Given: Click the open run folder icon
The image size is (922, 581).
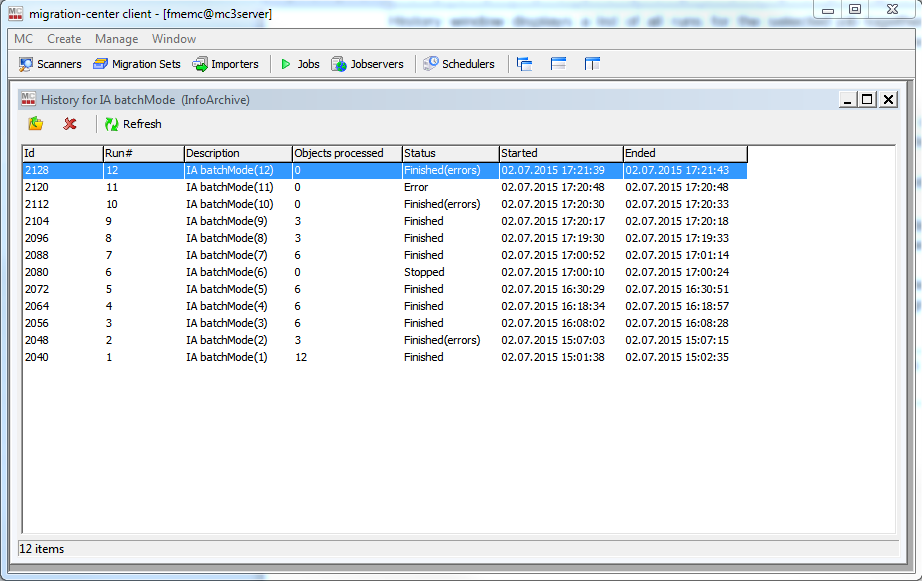Looking at the screenshot, I should click(x=36, y=124).
